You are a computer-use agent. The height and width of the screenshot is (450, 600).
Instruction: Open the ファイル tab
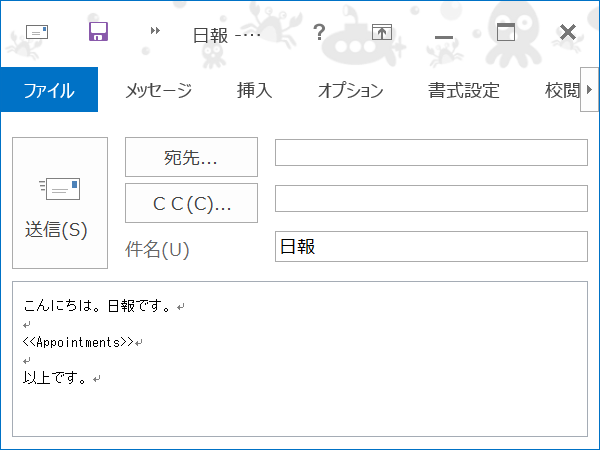(x=49, y=90)
